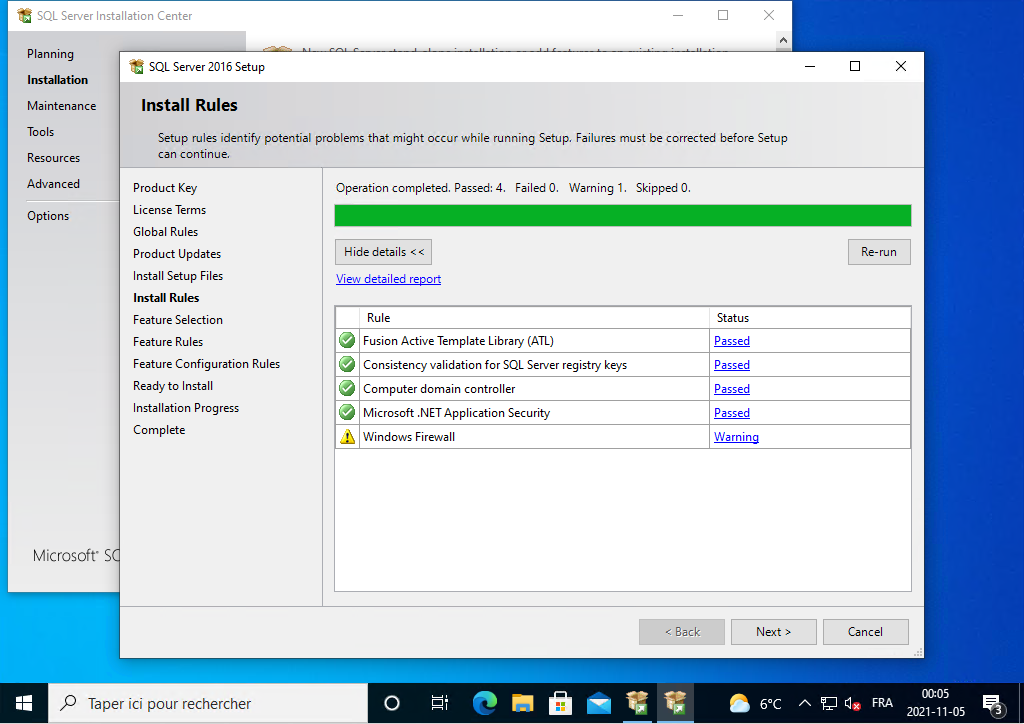Open File Explorer from the taskbar
The image size is (1024, 724).
coord(523,703)
